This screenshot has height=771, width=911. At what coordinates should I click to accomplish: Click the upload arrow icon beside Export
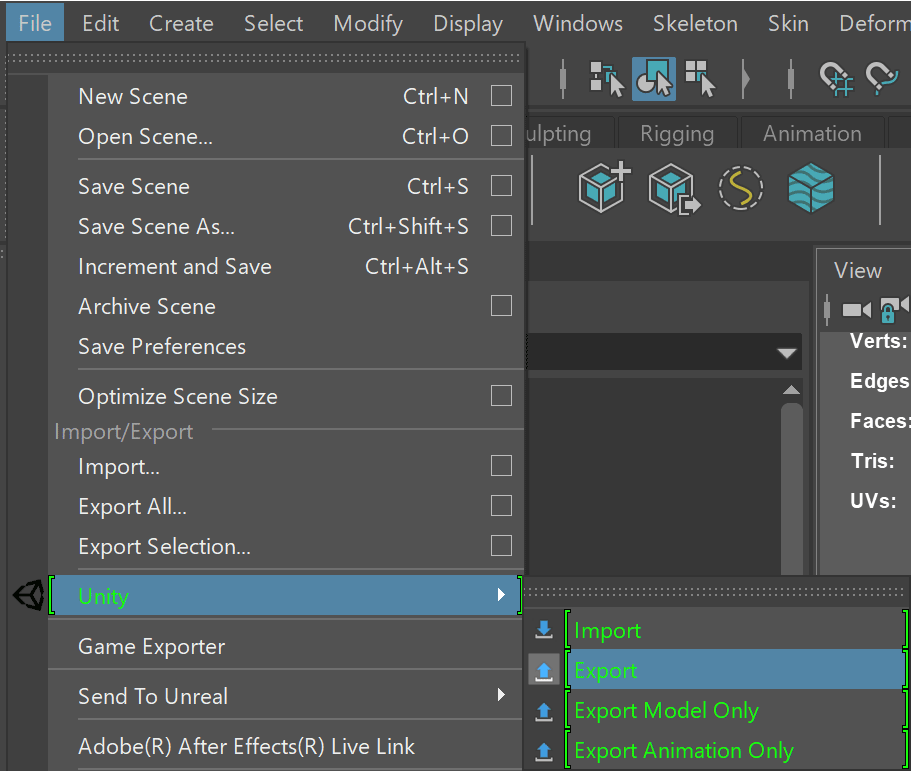coord(544,670)
